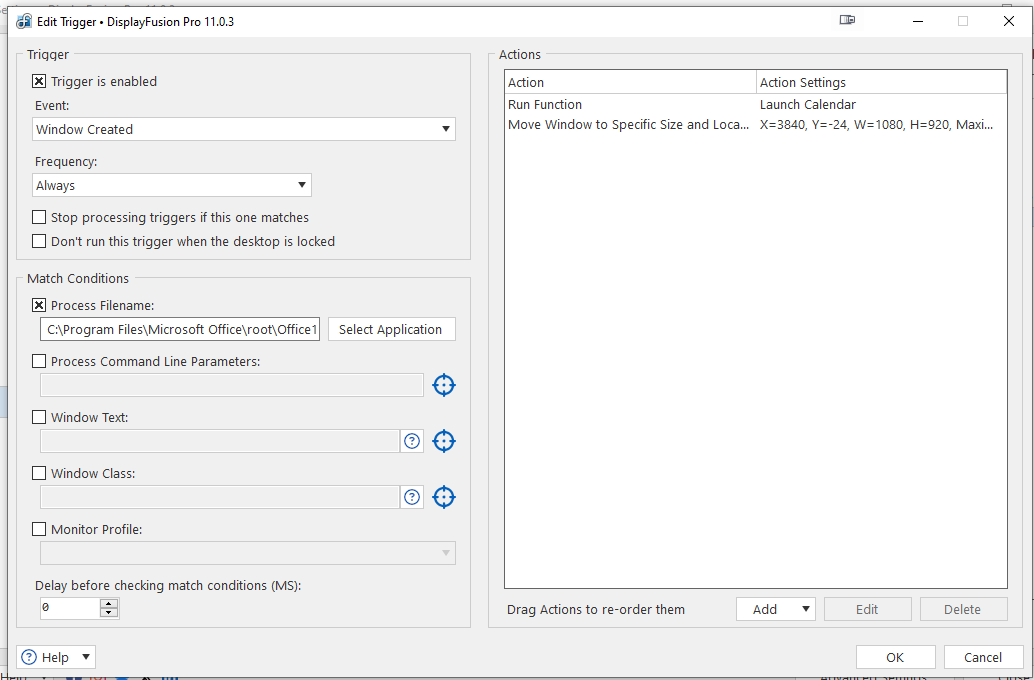
Task: Enable 'Stop processing triggers if this one matches'
Action: coord(40,218)
